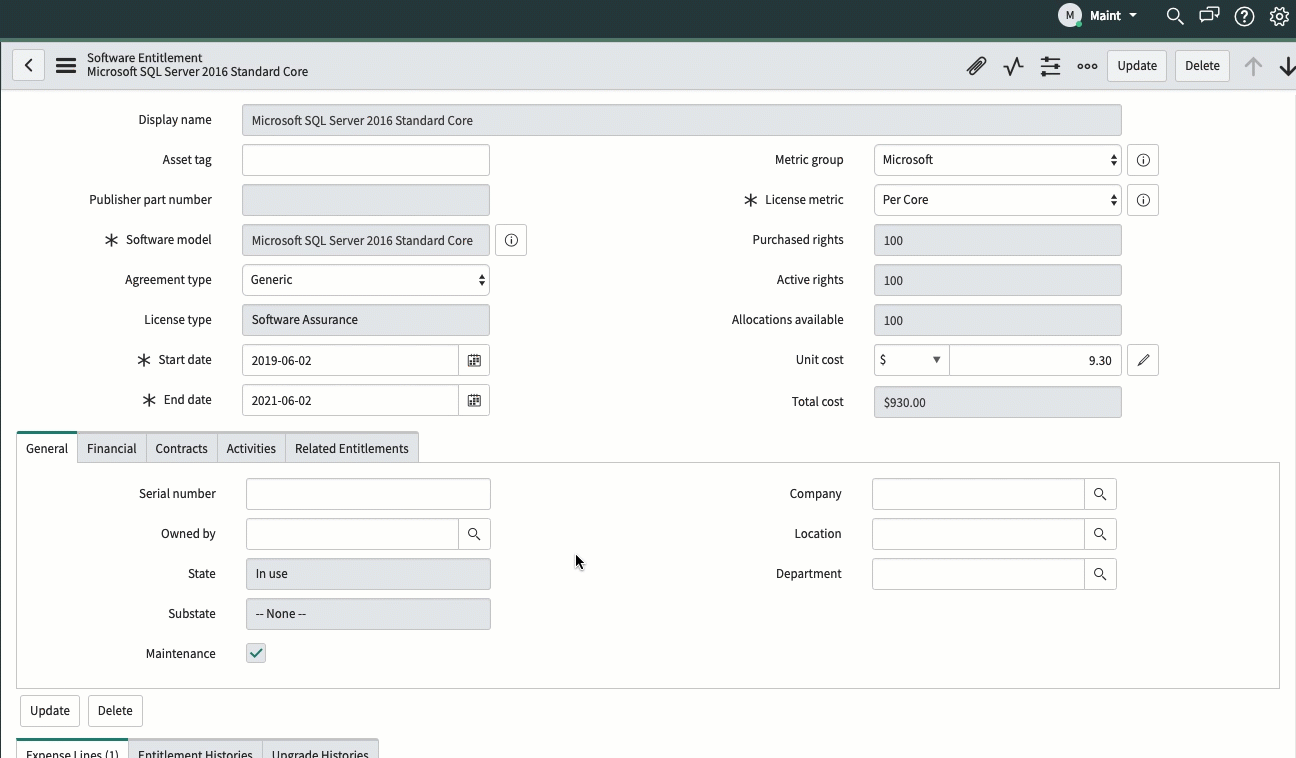
Task: Show info for License metric field
Action: [1143, 200]
